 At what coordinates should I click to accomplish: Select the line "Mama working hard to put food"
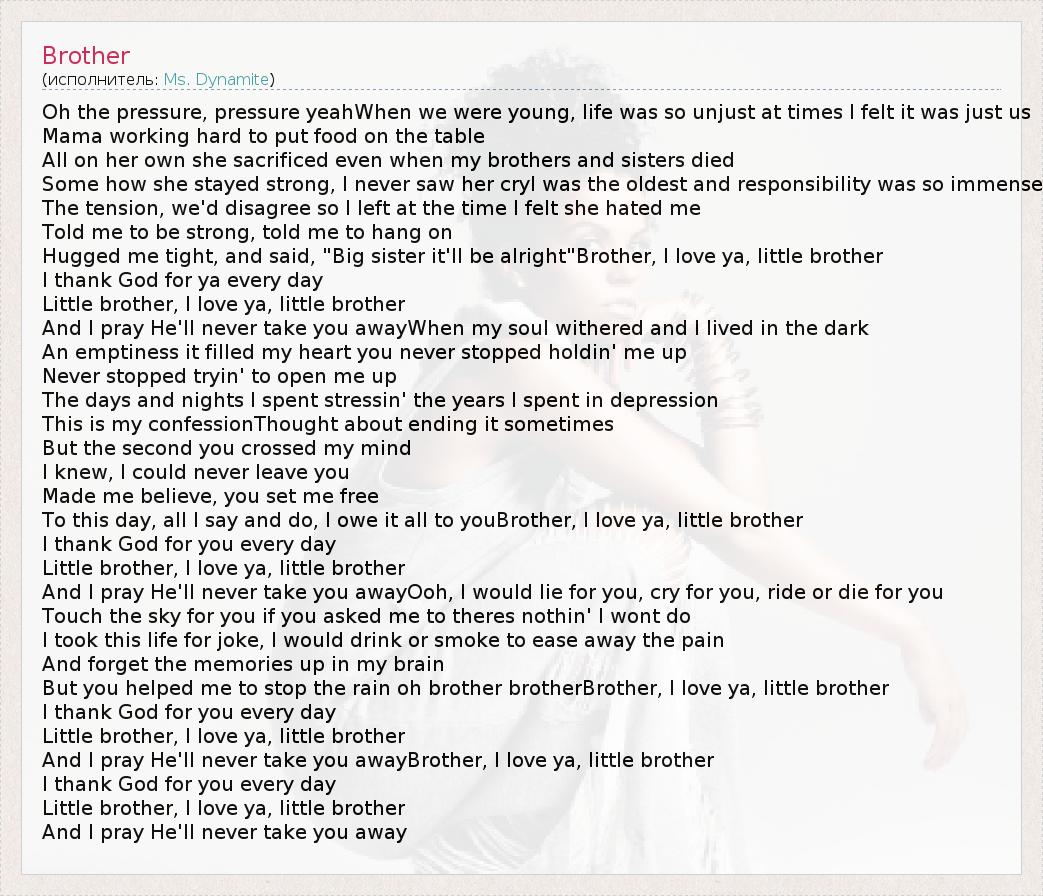coord(263,136)
